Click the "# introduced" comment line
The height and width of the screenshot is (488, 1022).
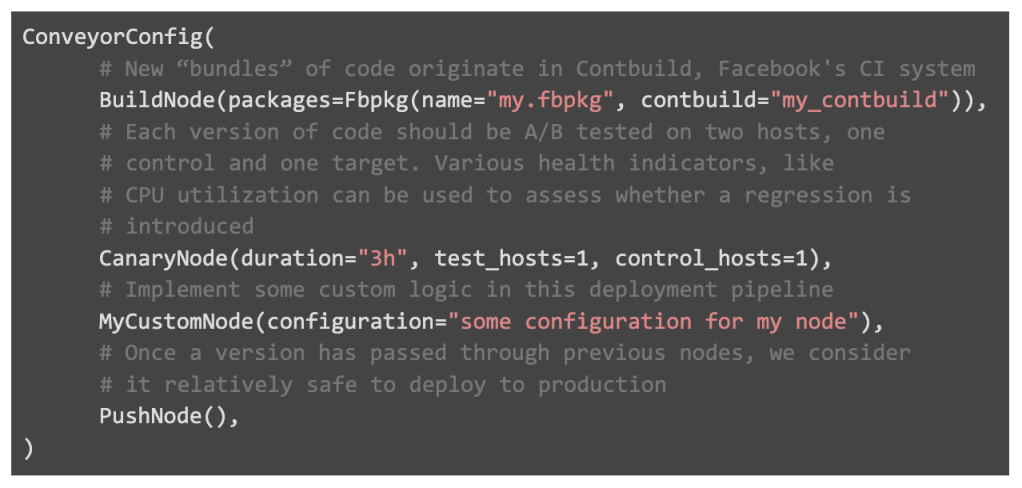tap(177, 227)
